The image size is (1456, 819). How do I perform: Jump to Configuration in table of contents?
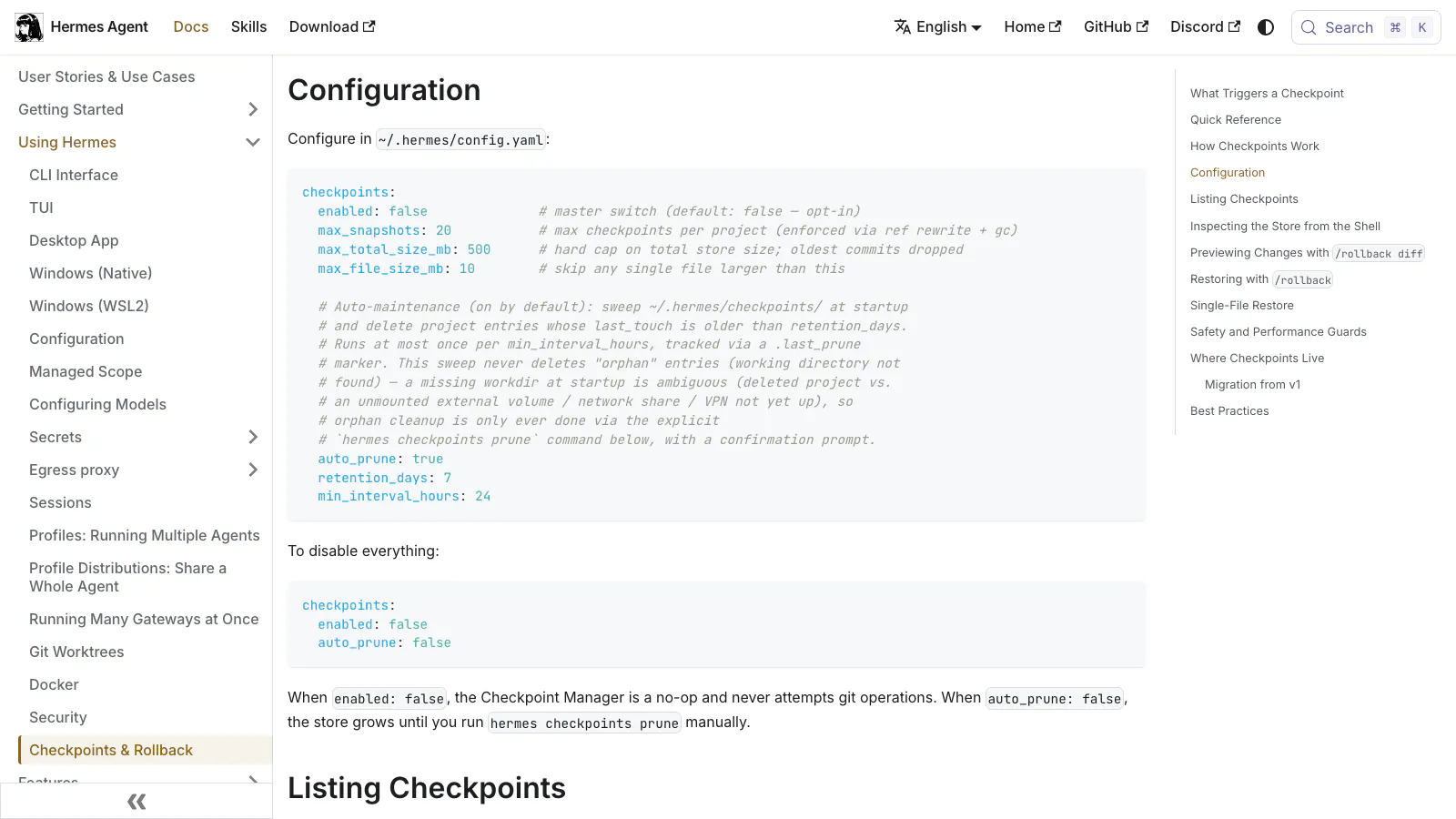[1228, 172]
